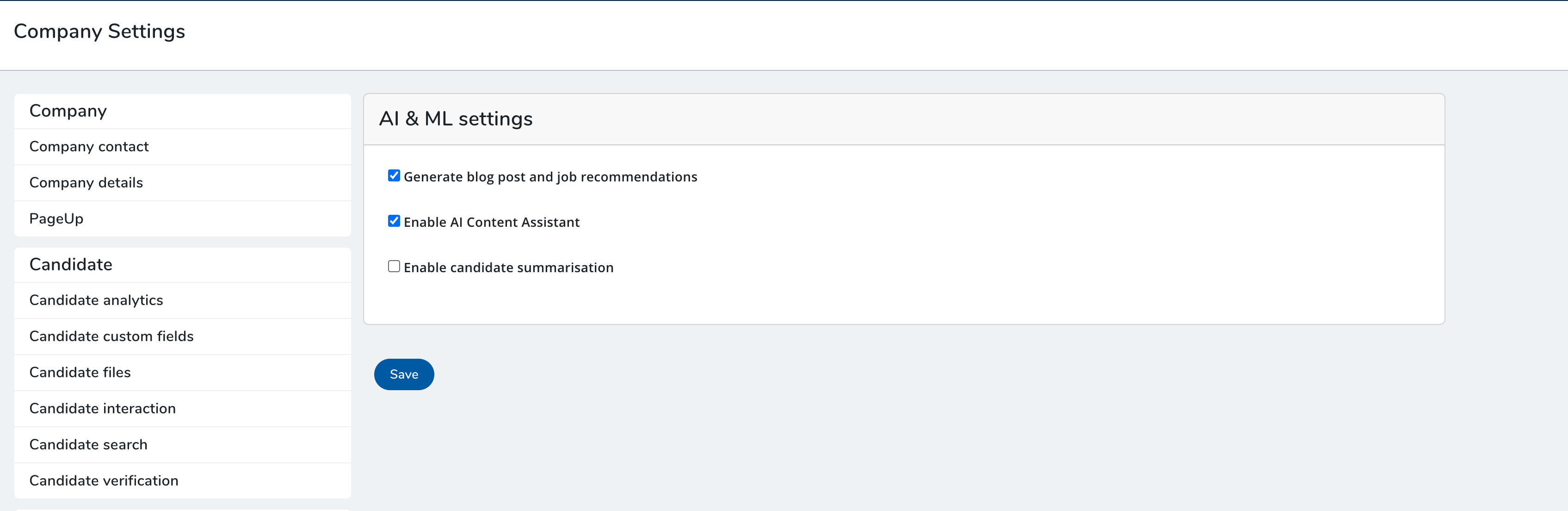Open the PageUp settings link
Viewport: 1568px width, 511px height.
56,218
